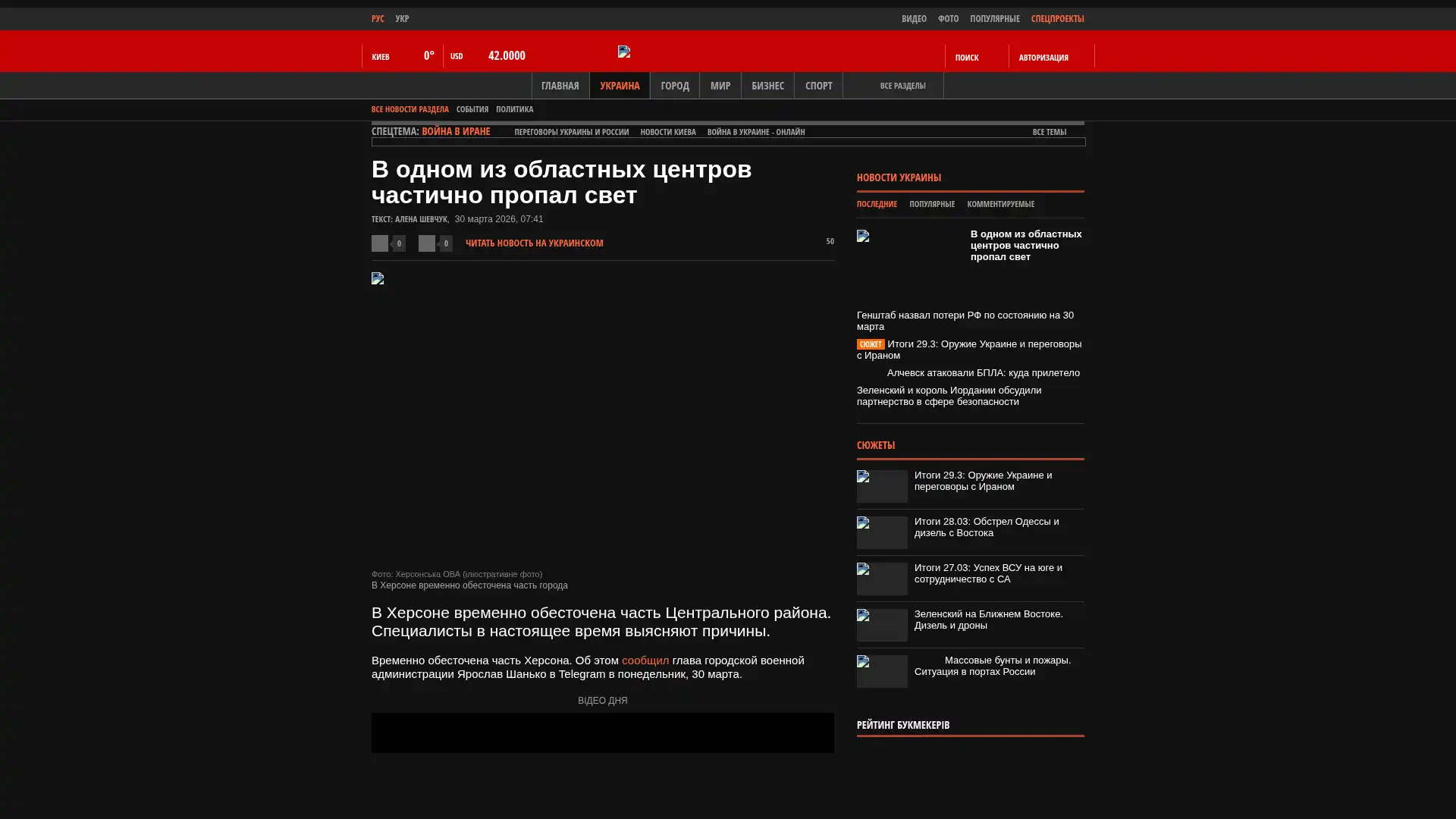1456x819 pixels.
Task: Click the second gray share button with zero counter
Action: coord(427,243)
